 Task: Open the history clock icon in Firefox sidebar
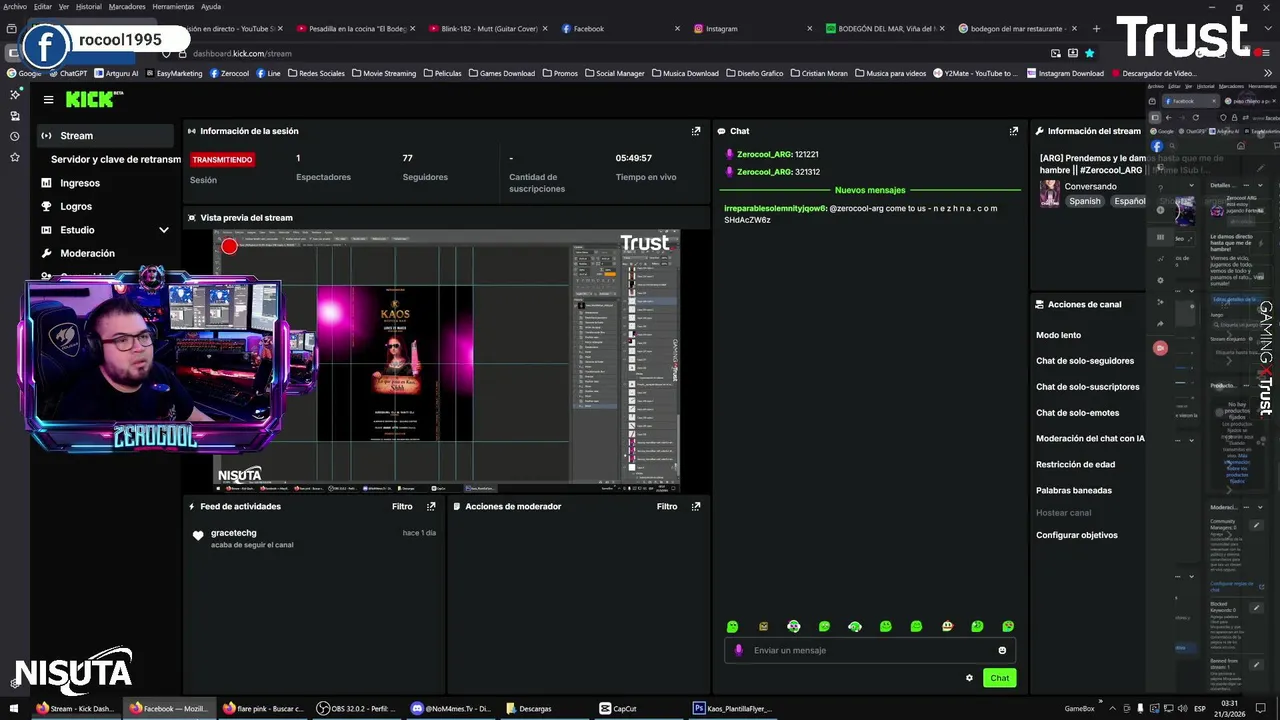click(x=14, y=136)
